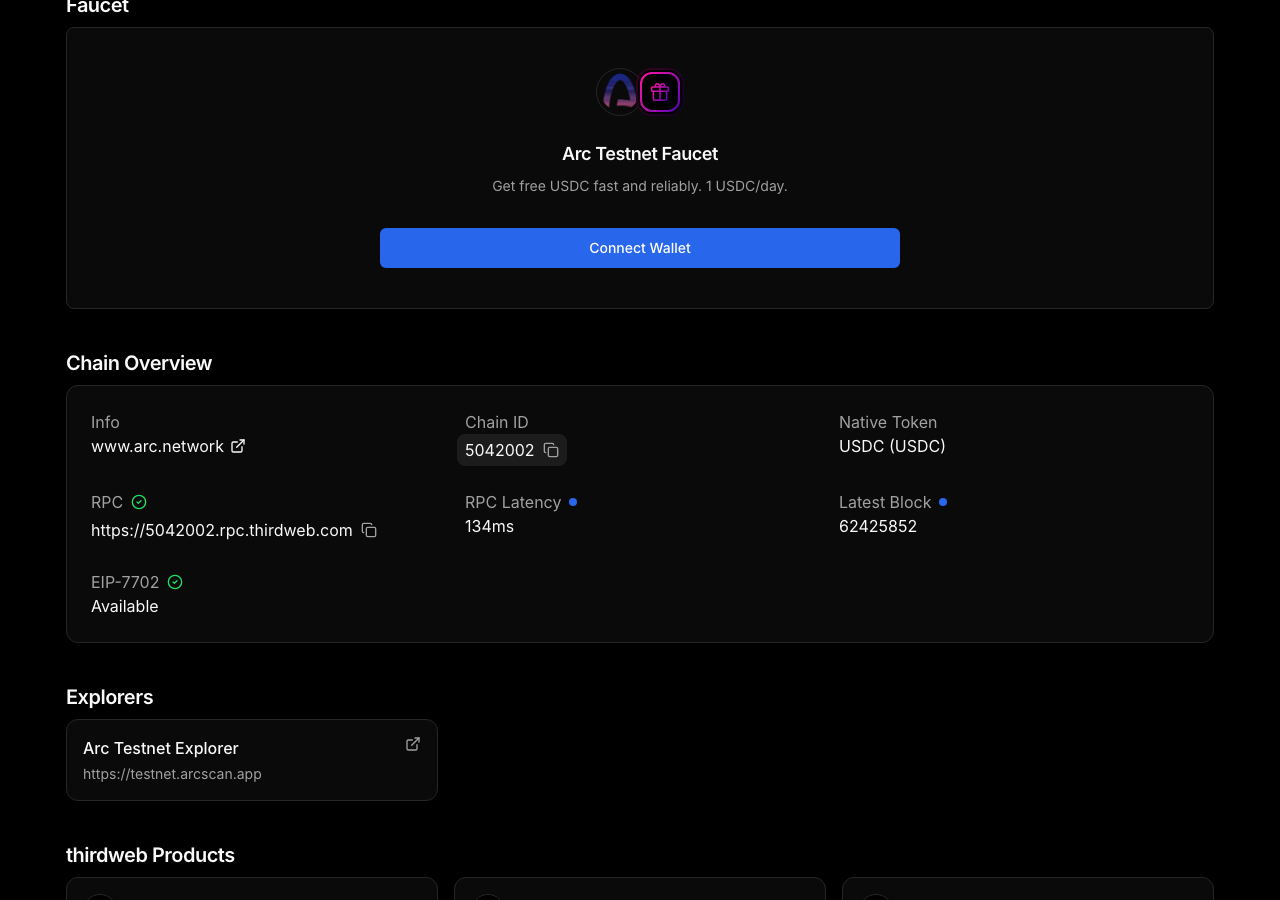Click the blue status dot by RPC Latency
The image size is (1280, 900).
coord(573,502)
